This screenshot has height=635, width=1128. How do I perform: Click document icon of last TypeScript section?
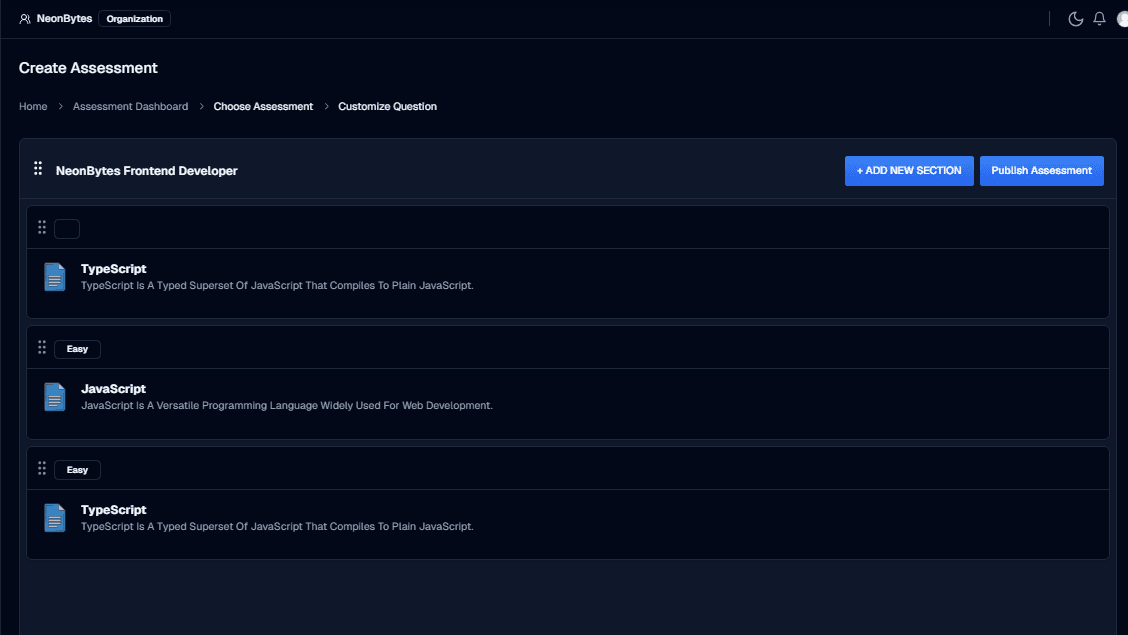55,518
